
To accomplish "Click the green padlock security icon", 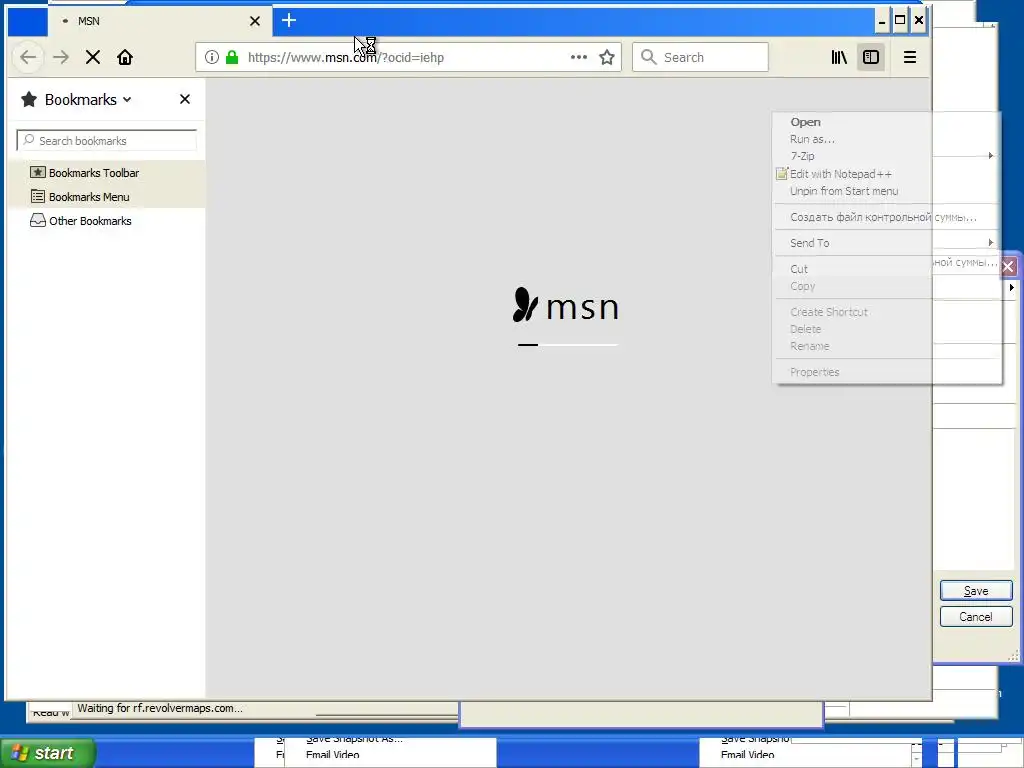I will [232, 57].
